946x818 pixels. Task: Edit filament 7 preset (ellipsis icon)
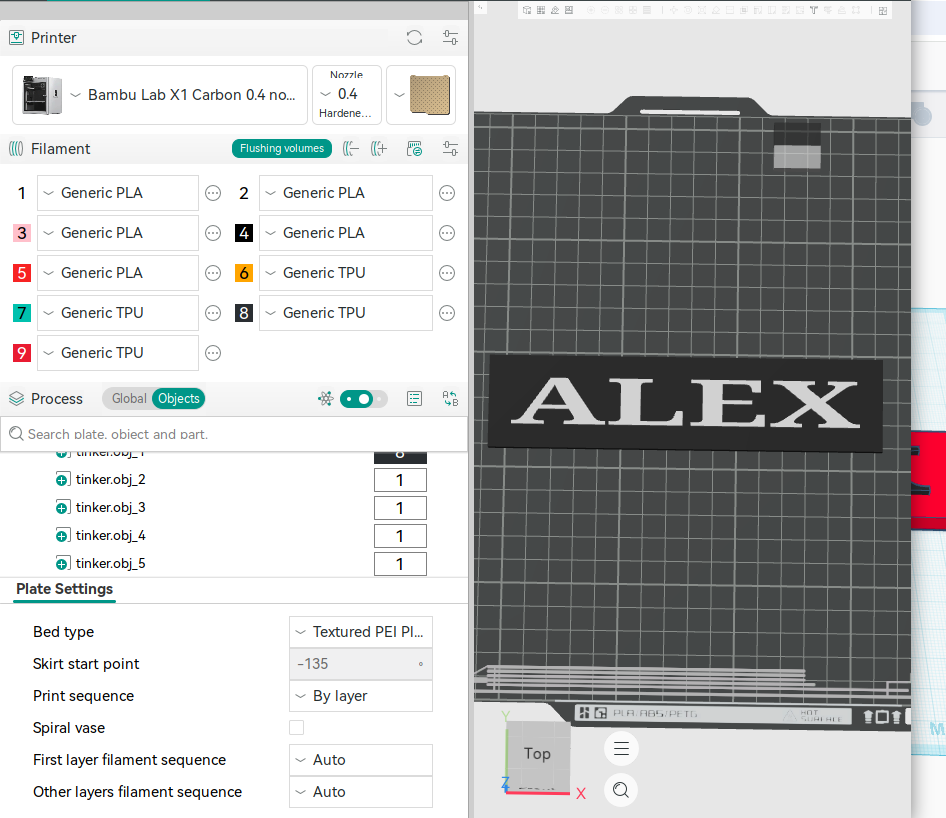click(x=213, y=313)
